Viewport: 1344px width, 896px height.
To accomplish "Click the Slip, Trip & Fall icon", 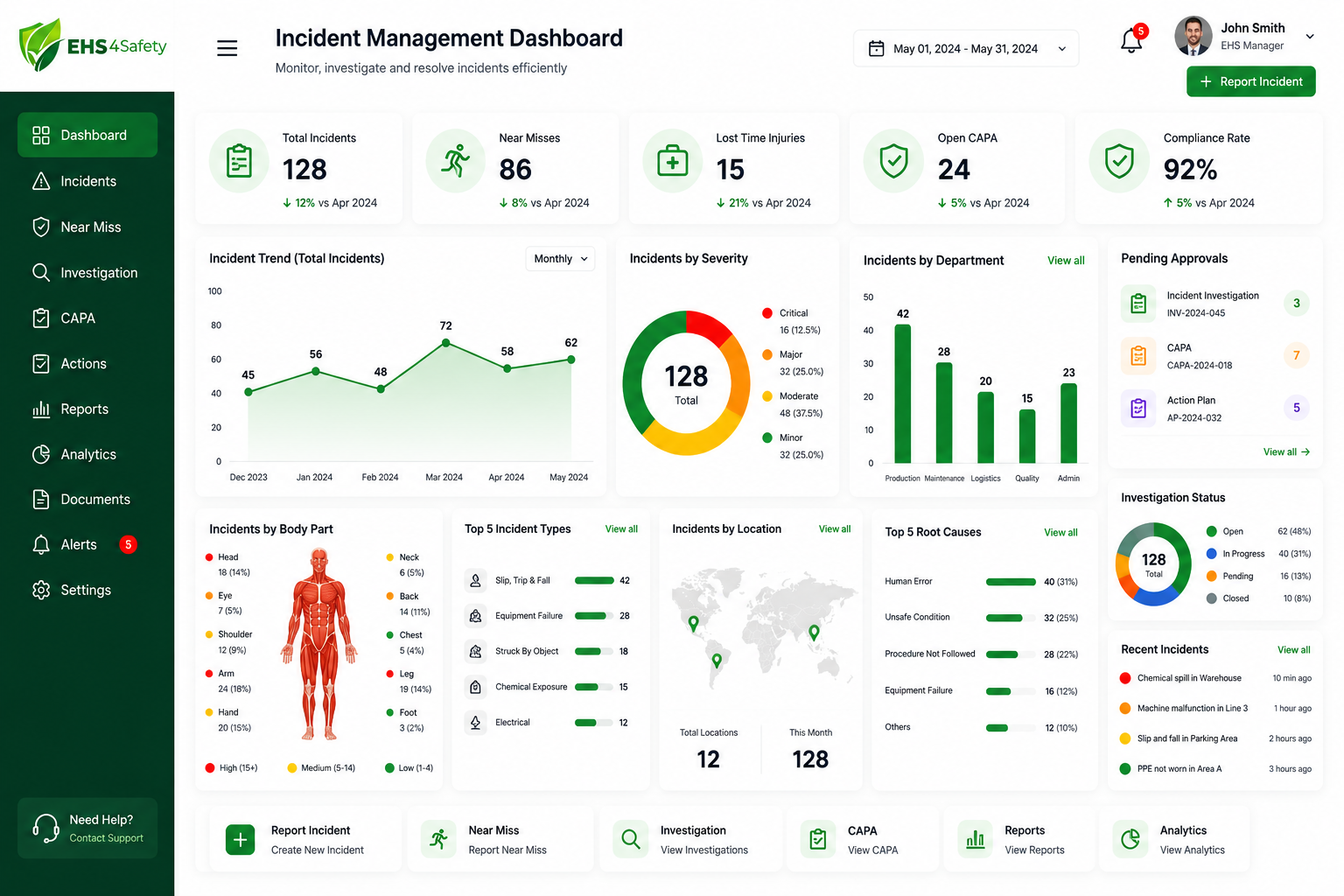I will click(475, 580).
